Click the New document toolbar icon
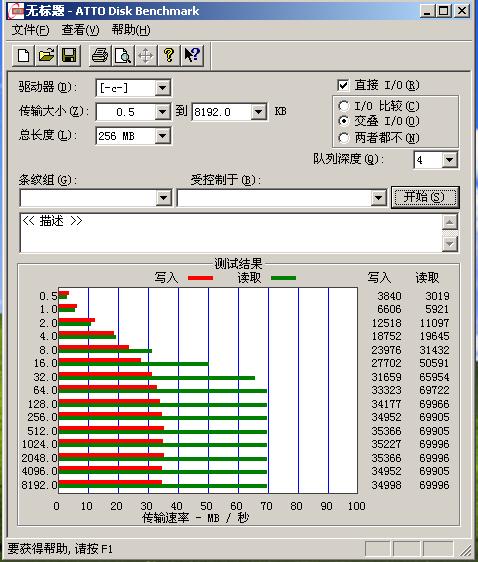 (24, 56)
